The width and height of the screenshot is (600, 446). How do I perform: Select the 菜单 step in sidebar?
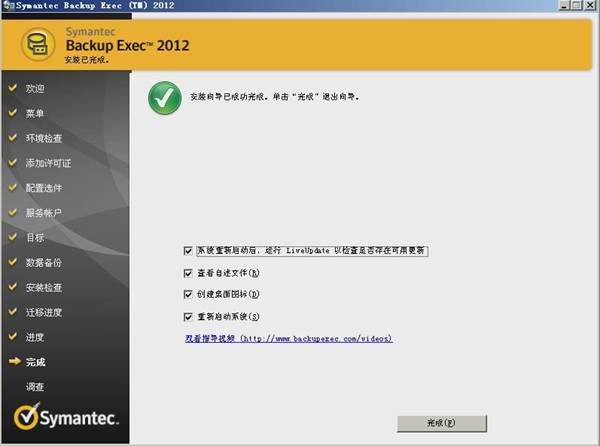tap(35, 113)
